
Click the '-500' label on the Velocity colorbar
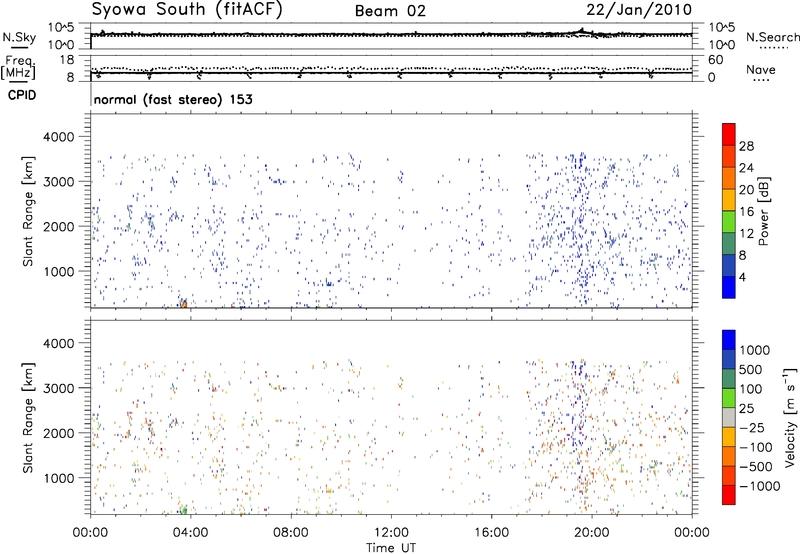click(x=756, y=466)
